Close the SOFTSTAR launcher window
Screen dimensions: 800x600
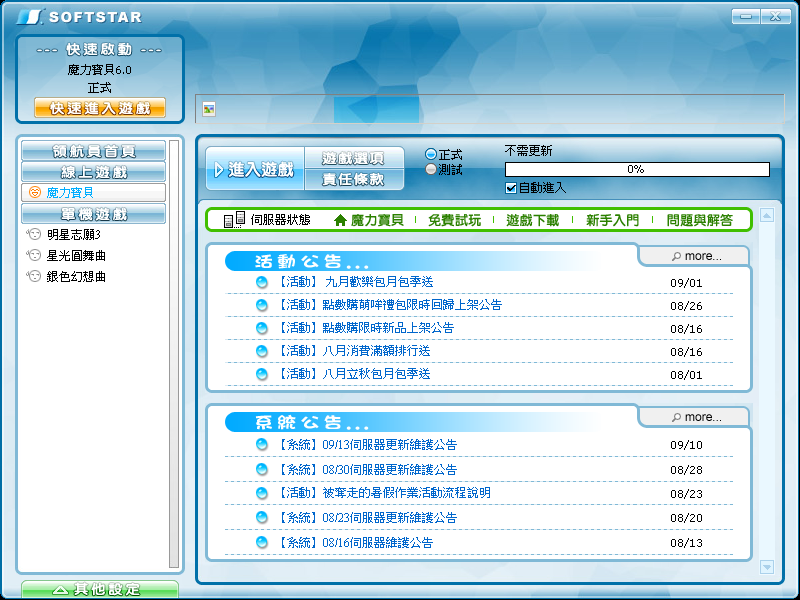776,16
